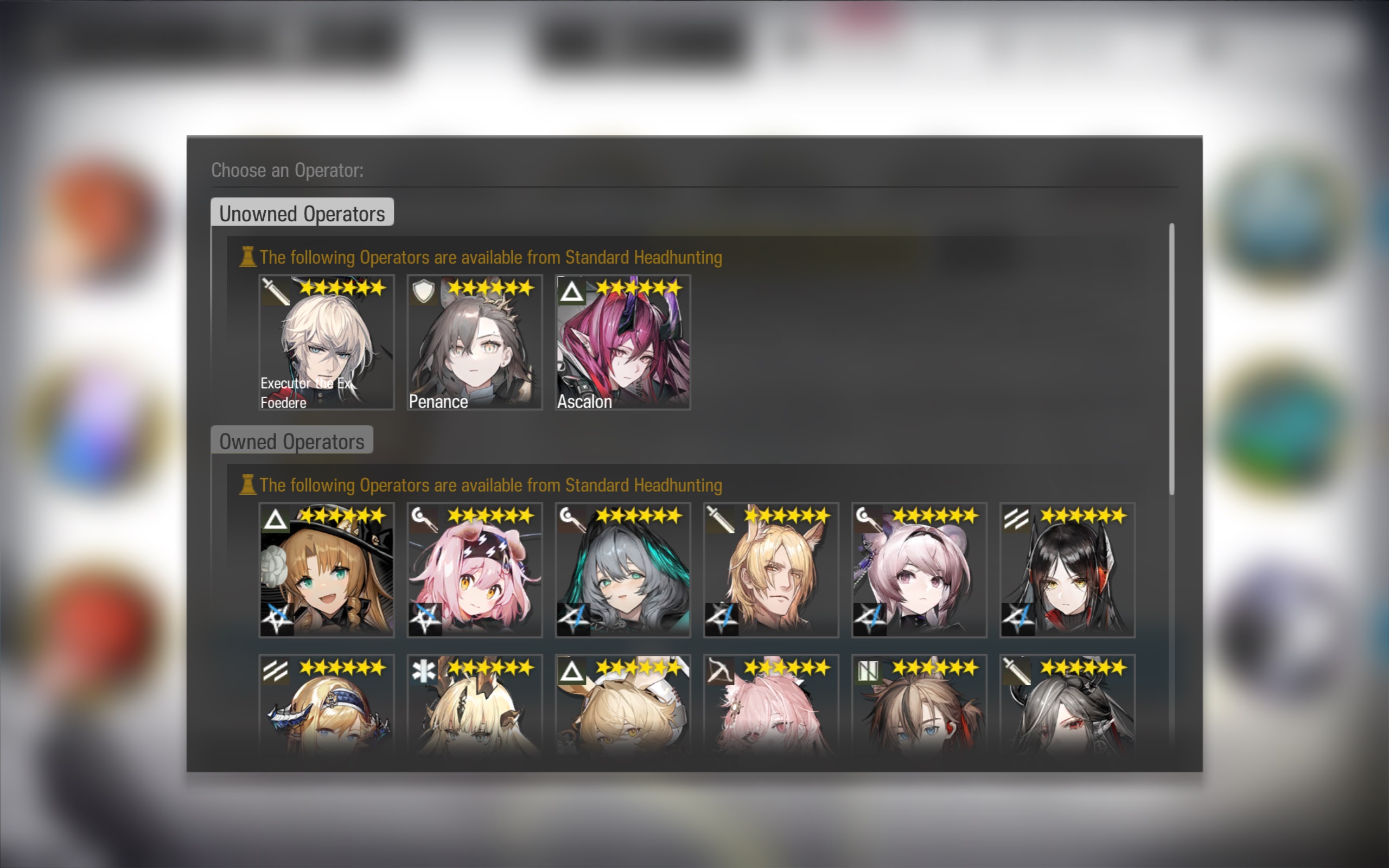Viewport: 1389px width, 868px height.
Task: Click the sword class icon on Executor
Action: click(x=275, y=291)
